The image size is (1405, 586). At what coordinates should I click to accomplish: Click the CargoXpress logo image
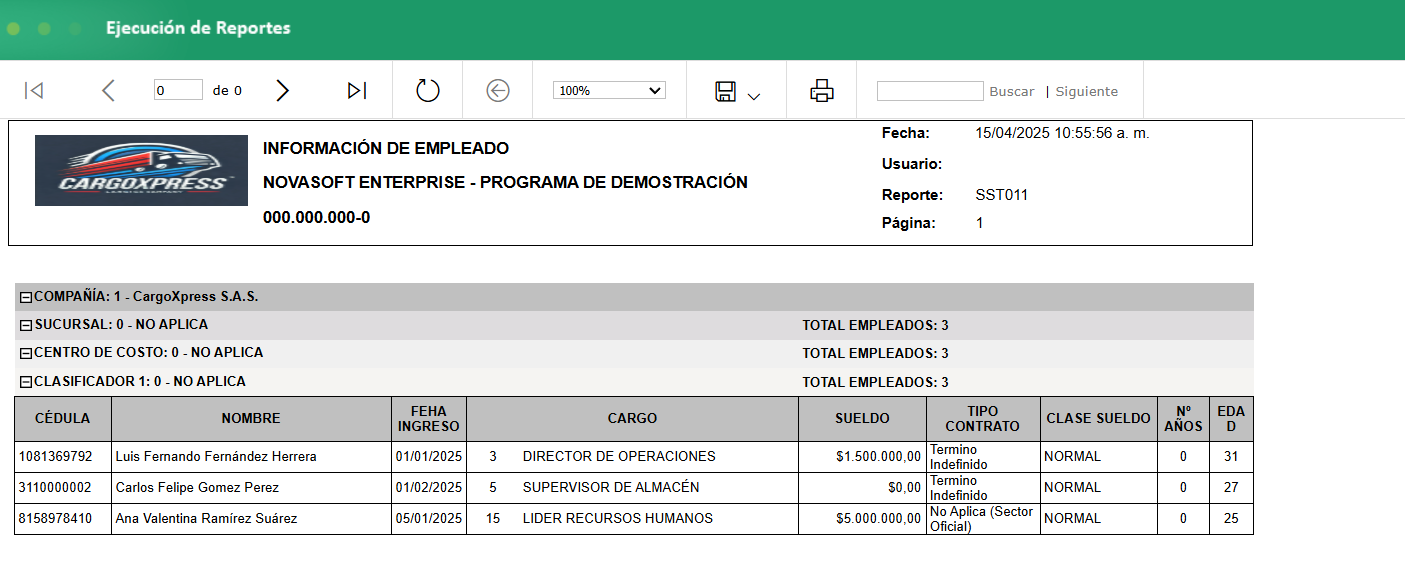pos(141,170)
